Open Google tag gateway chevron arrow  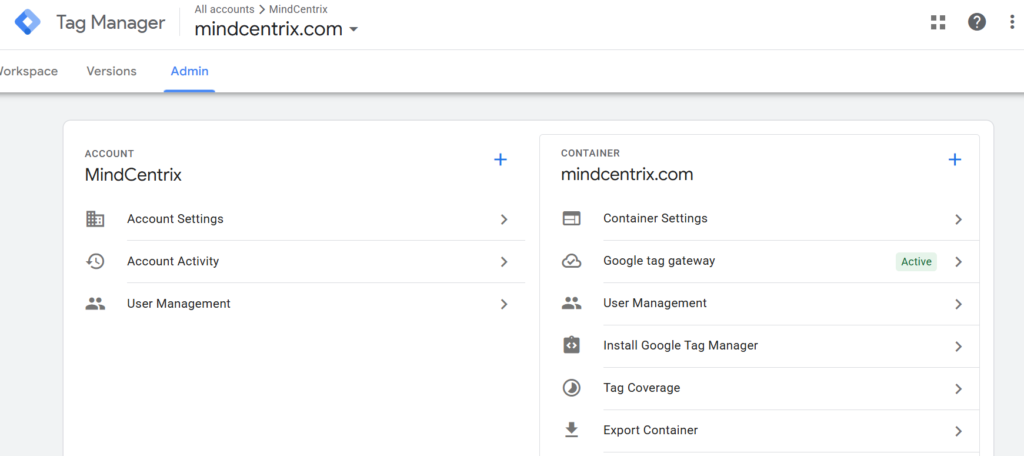959,262
